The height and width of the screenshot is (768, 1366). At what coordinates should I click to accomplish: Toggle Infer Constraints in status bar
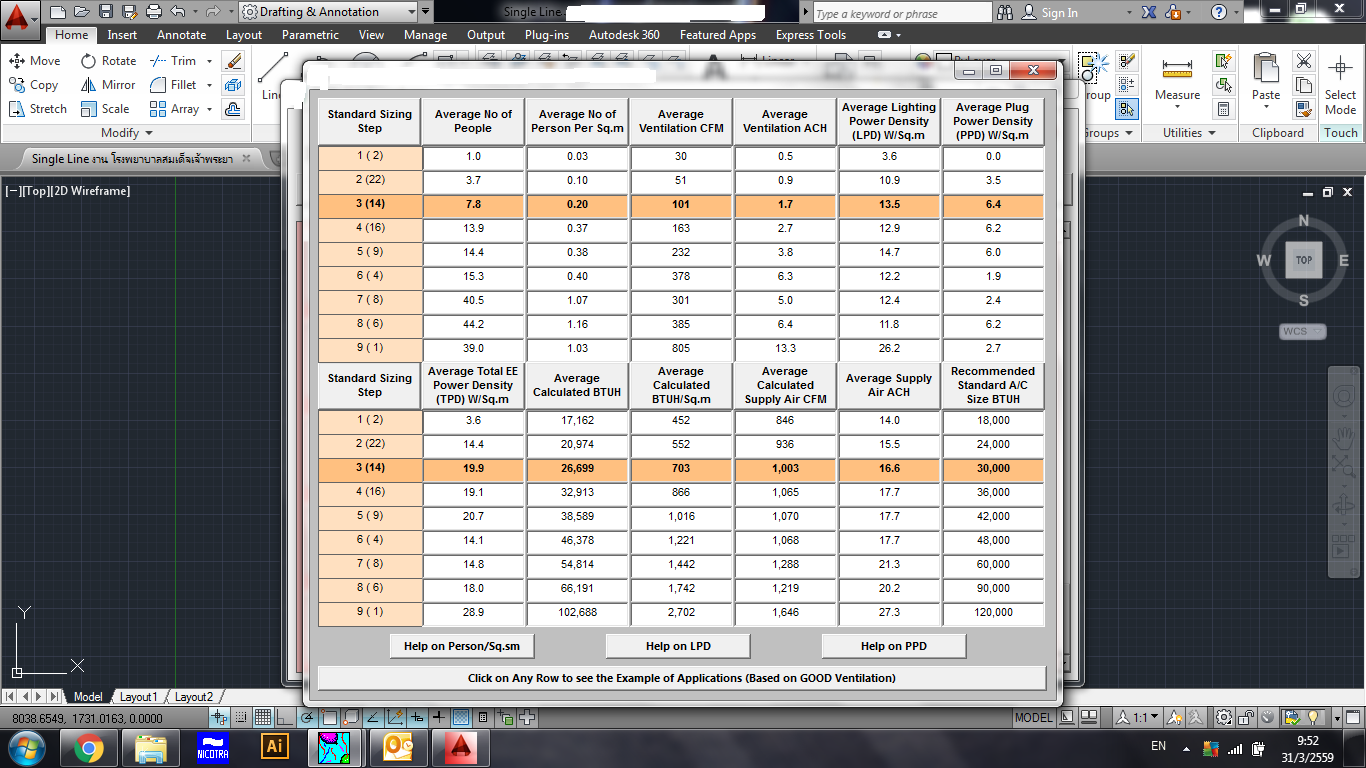pos(220,717)
